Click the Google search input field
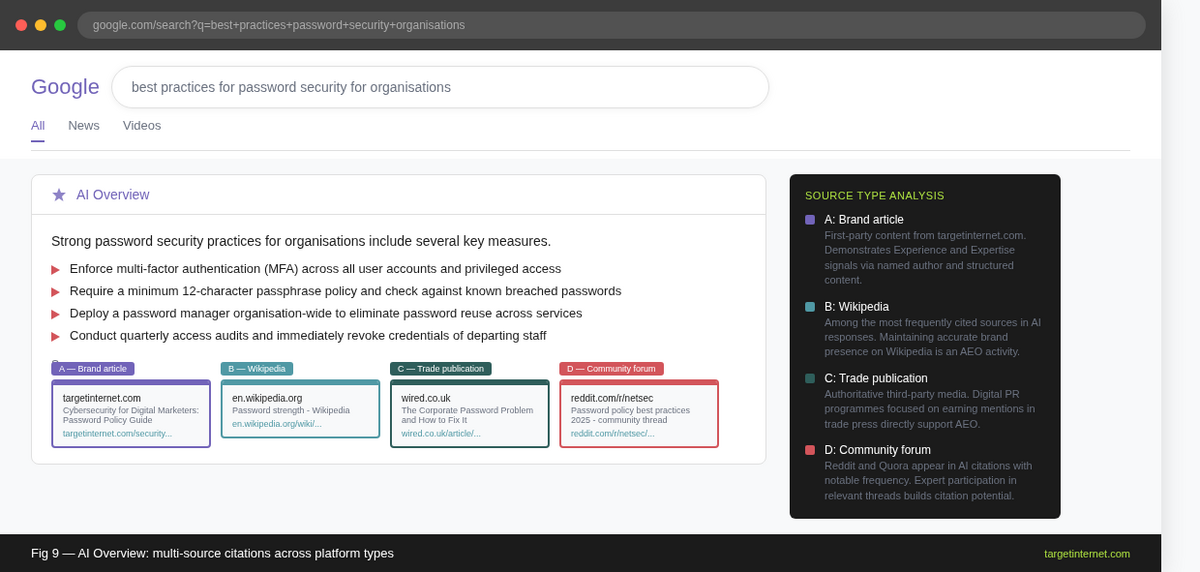This screenshot has height=572, width=1200. [x=440, y=87]
